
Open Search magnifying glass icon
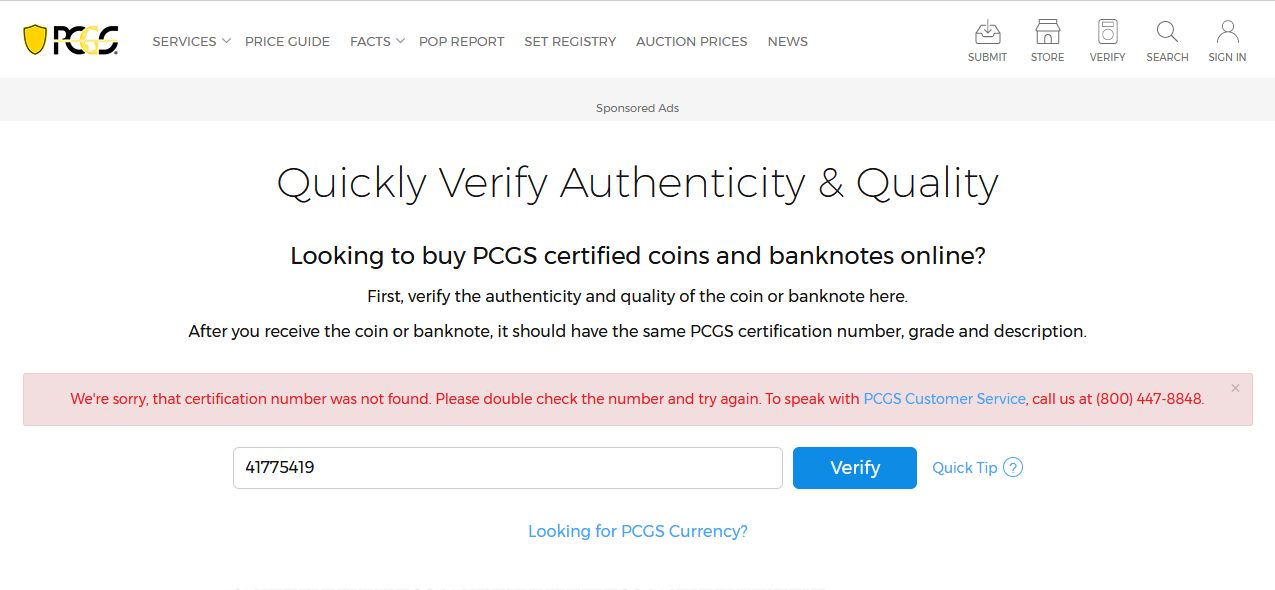click(x=1167, y=32)
